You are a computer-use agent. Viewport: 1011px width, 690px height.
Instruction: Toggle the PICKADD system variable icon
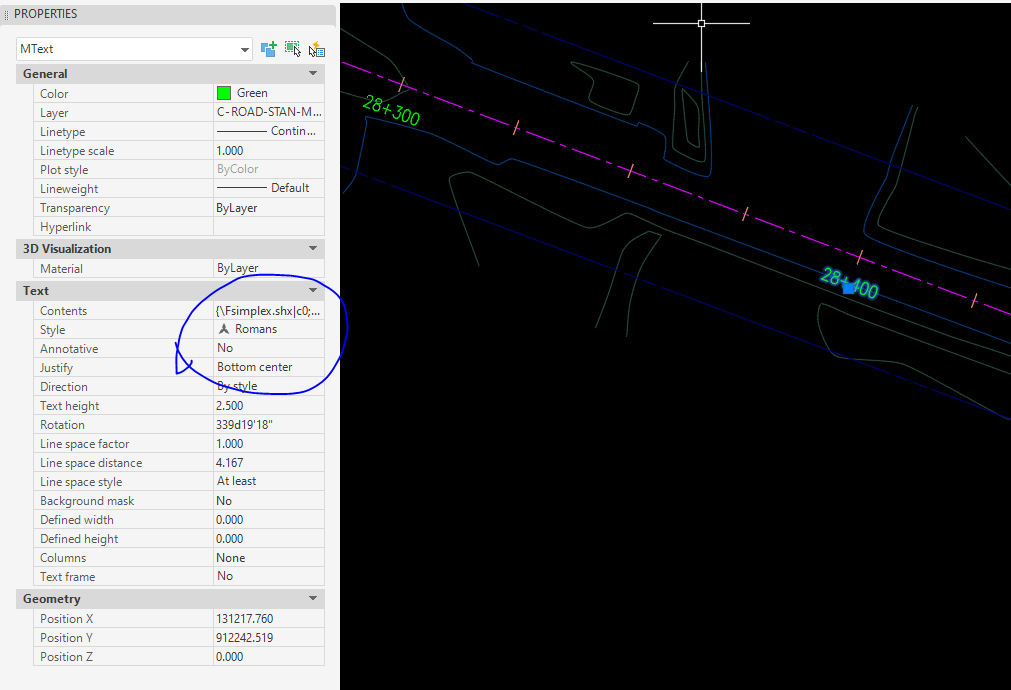tap(268, 48)
